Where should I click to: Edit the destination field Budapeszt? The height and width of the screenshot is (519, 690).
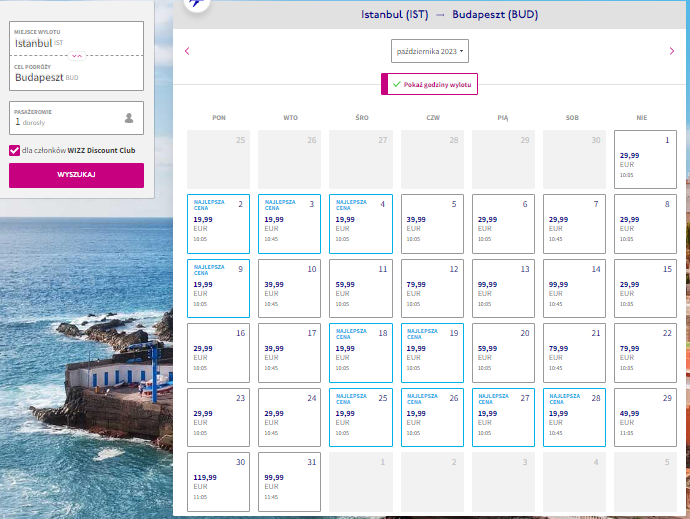click(x=77, y=74)
